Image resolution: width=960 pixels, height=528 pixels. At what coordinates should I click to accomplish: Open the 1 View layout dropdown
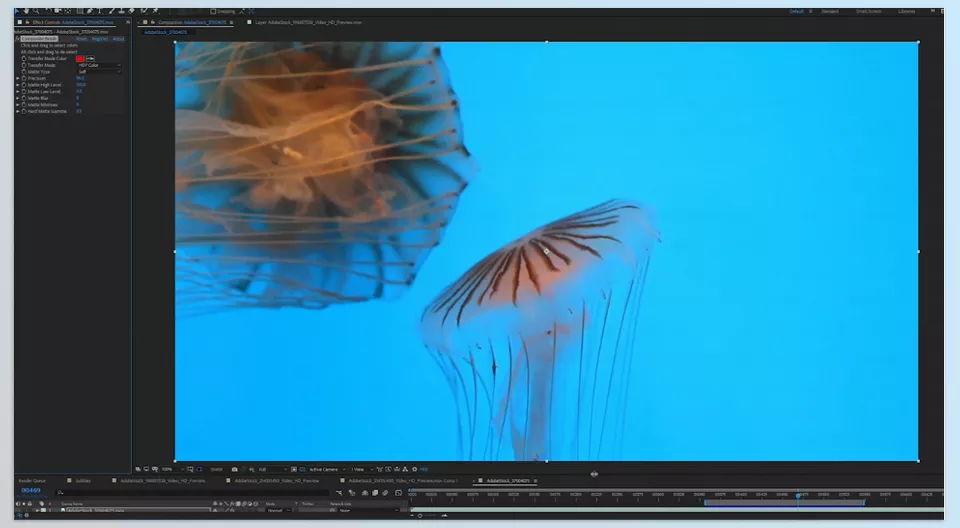tap(362, 469)
